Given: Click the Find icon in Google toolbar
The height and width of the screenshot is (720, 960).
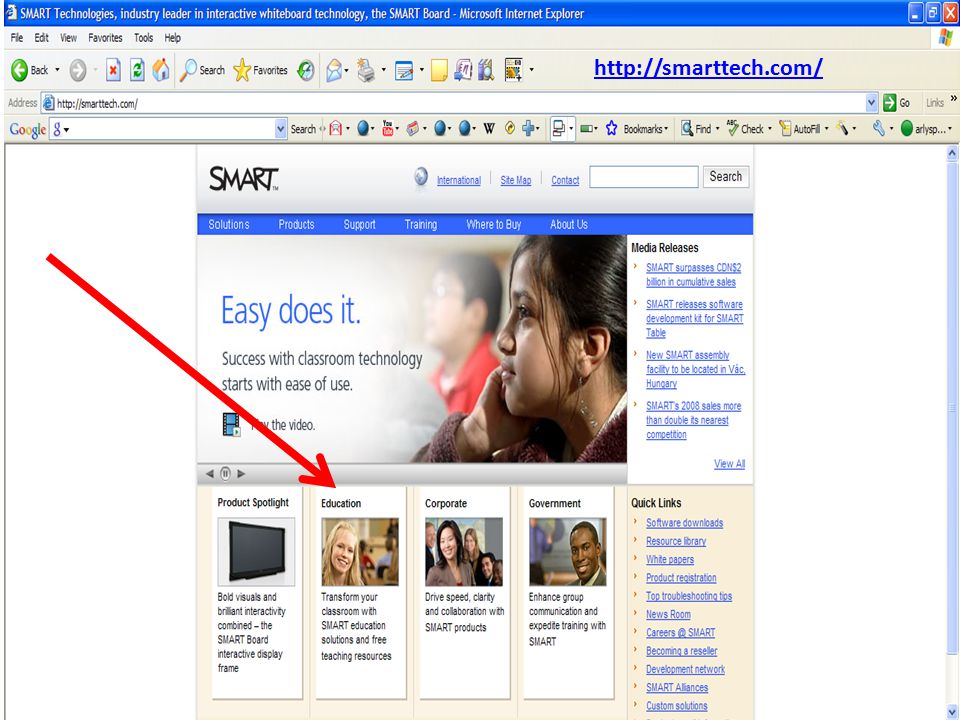Looking at the screenshot, I should click(x=687, y=129).
